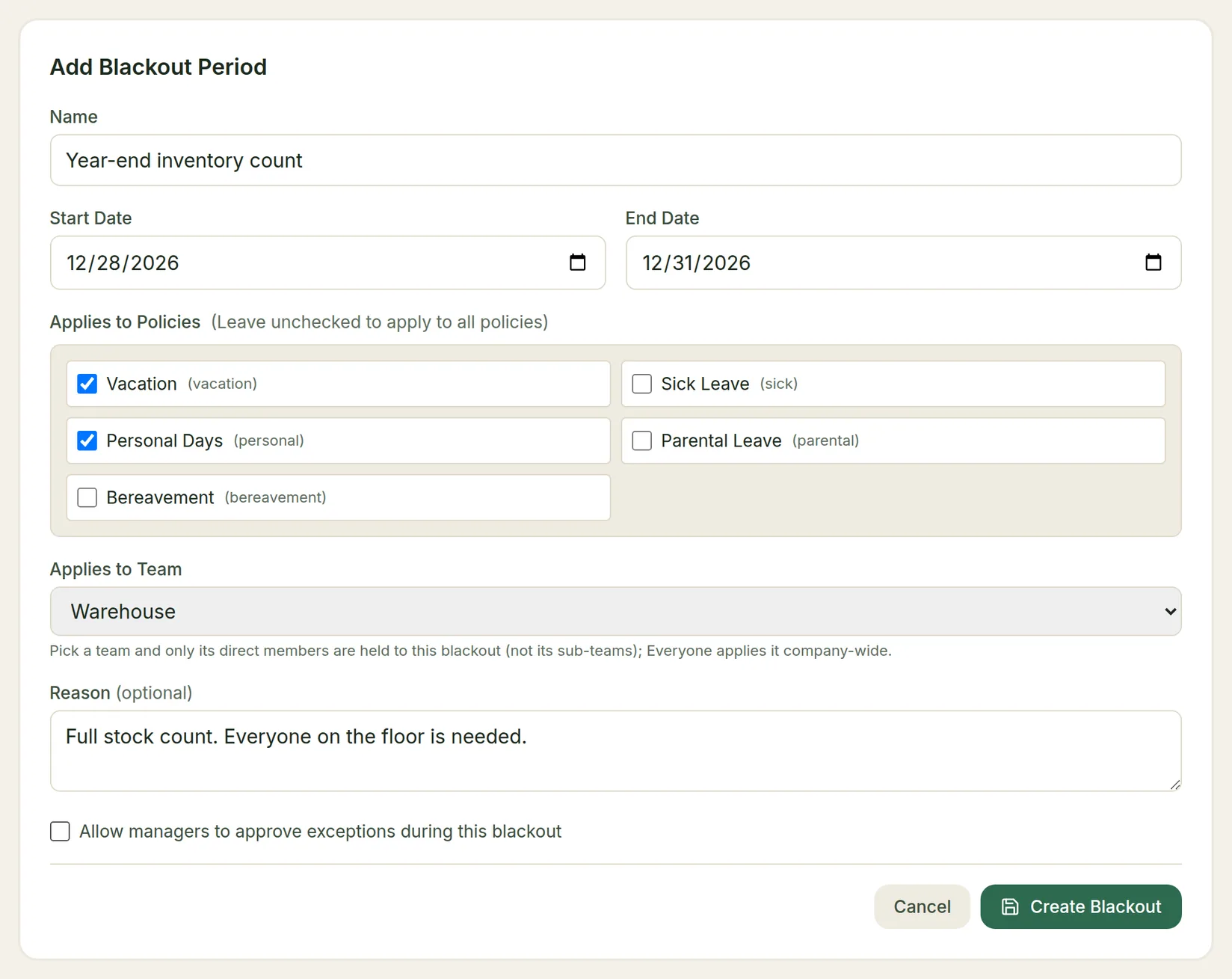Viewport: 1232px width, 979px height.
Task: Open the Applies to Team dropdown
Action: click(615, 611)
